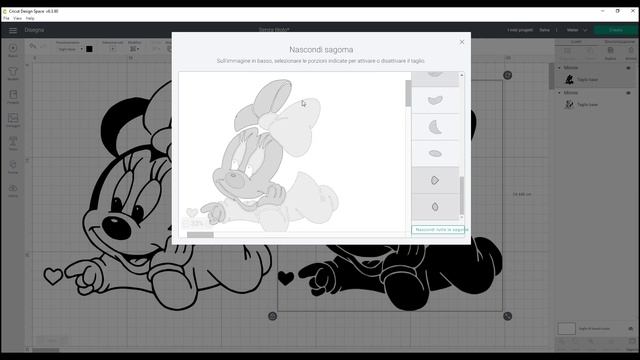Collapse the second Minnie layer group
640x360 pixels.
coord(559,93)
